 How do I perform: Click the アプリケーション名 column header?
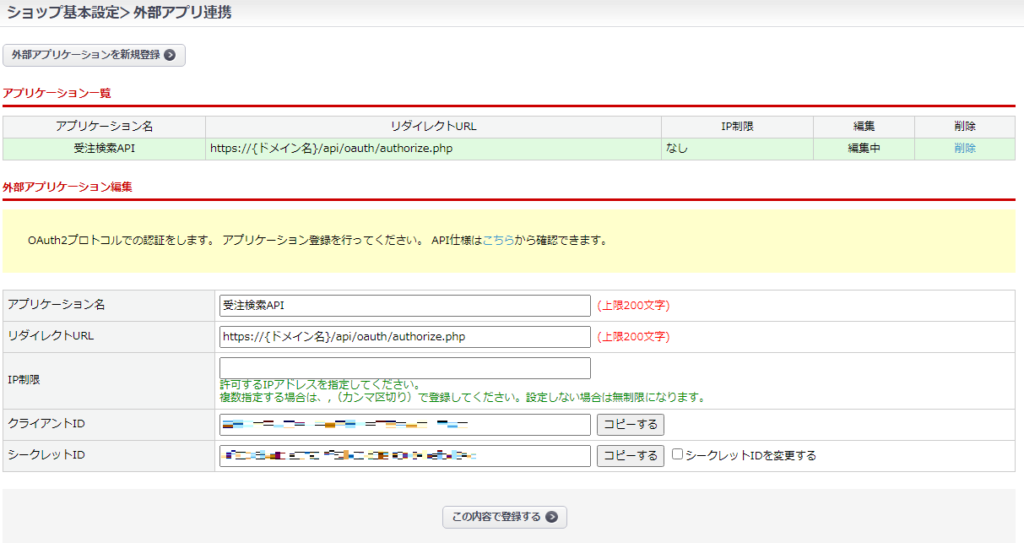pos(104,127)
